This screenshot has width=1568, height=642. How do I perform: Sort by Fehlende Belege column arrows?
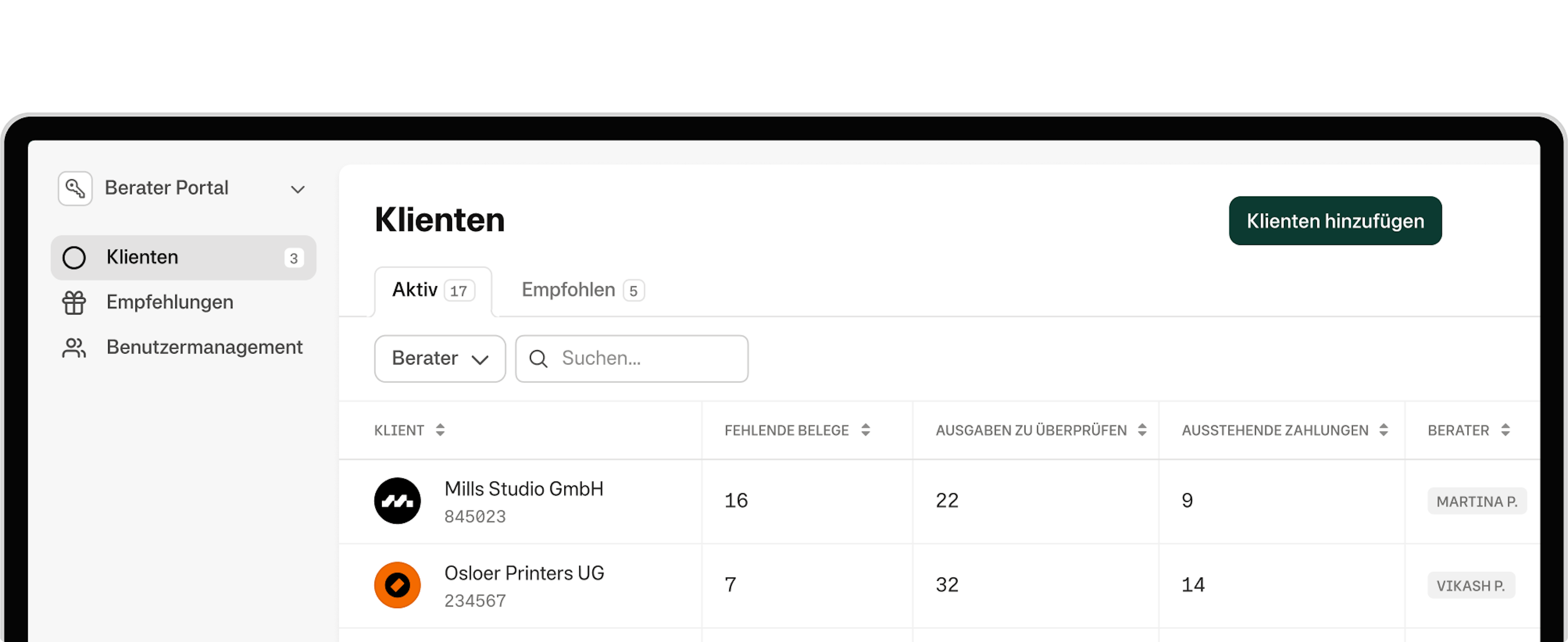pyautogui.click(x=866, y=430)
